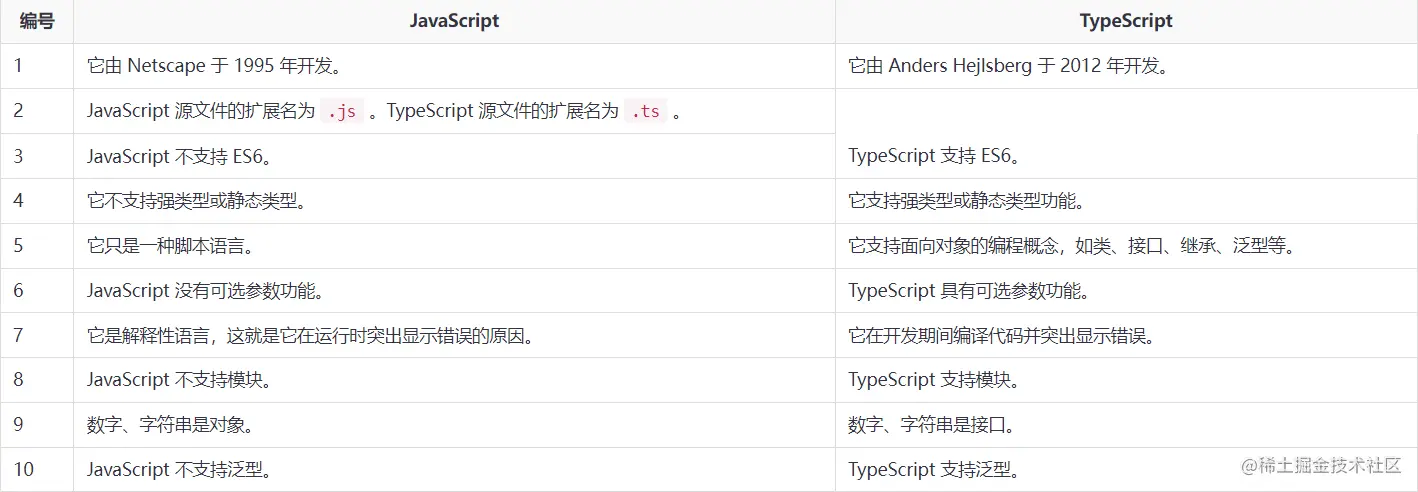Viewport: 1418px width, 492px height.
Task: Select the row number 6 cell
Action: tap(37, 291)
